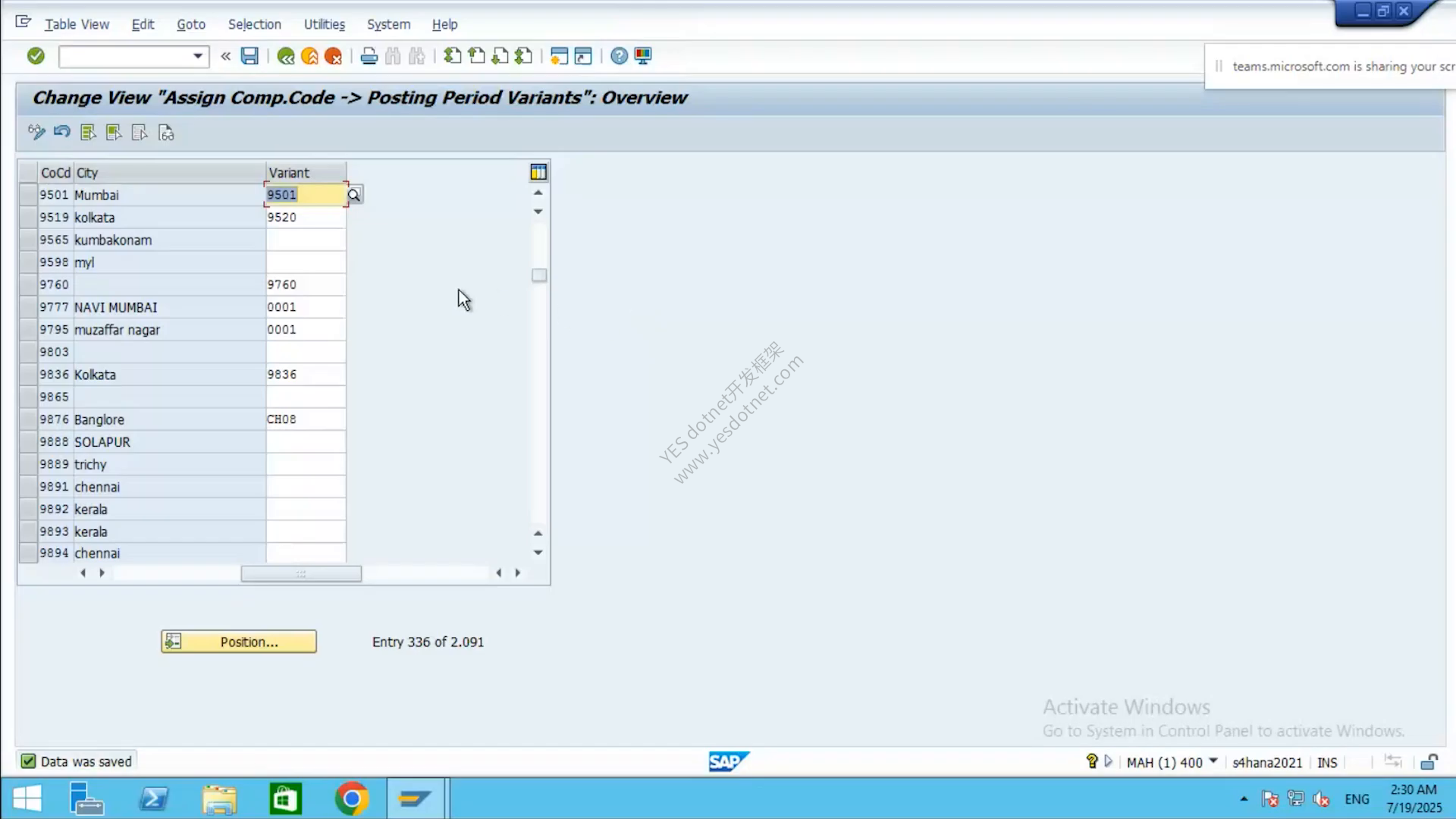Open the Utilities menu
The height and width of the screenshot is (819, 1456).
(x=325, y=24)
